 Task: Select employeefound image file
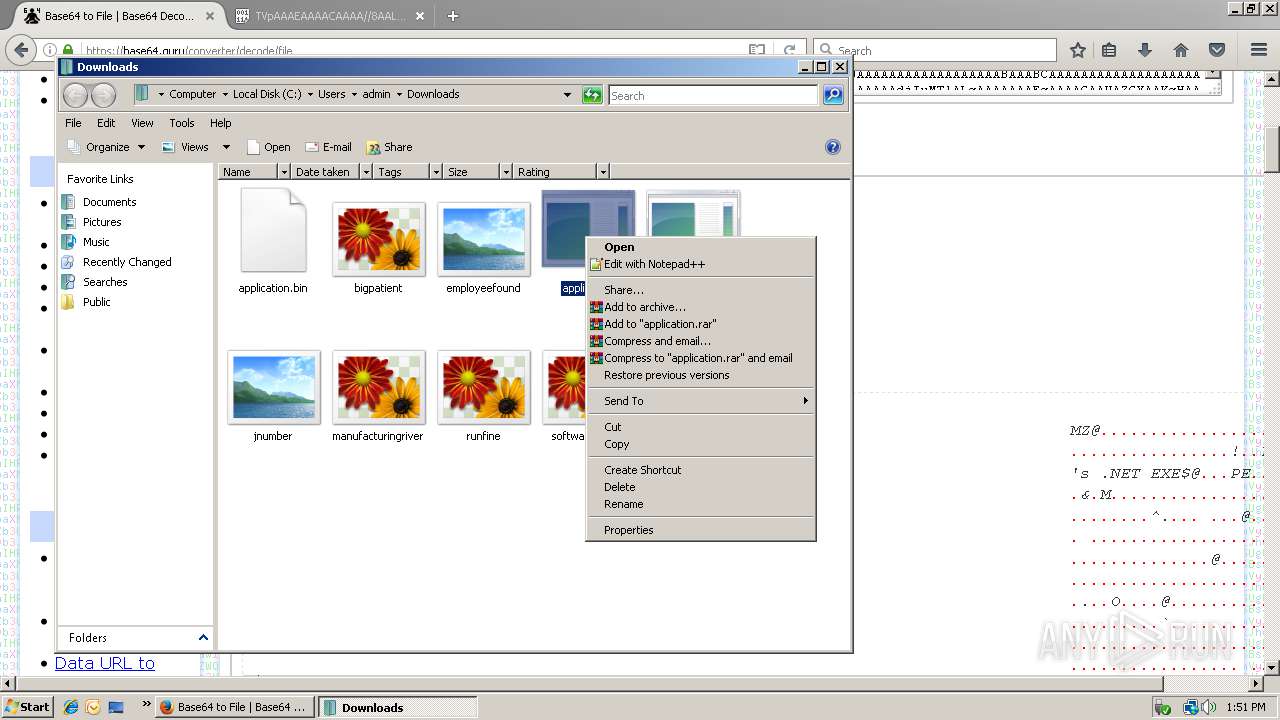[x=483, y=239]
